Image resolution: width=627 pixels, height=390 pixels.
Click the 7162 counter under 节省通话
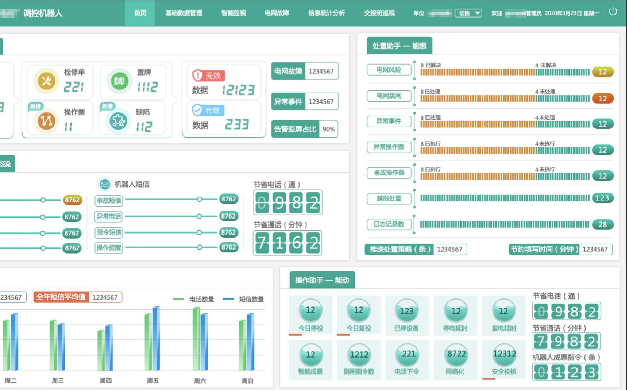click(288, 243)
